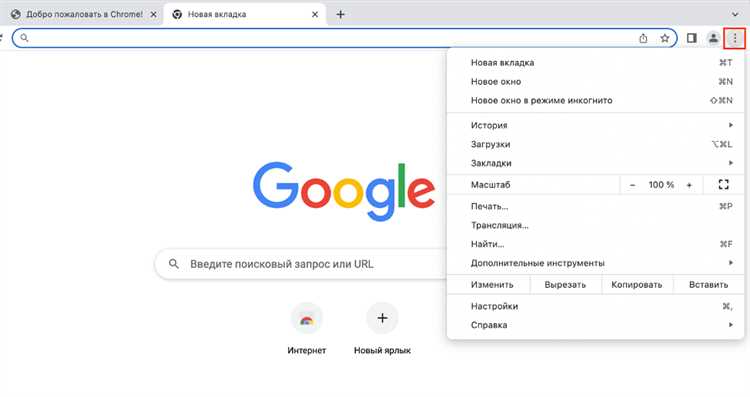The image size is (750, 397).
Task: Select 'Печать…' menu item
Action: (x=596, y=206)
